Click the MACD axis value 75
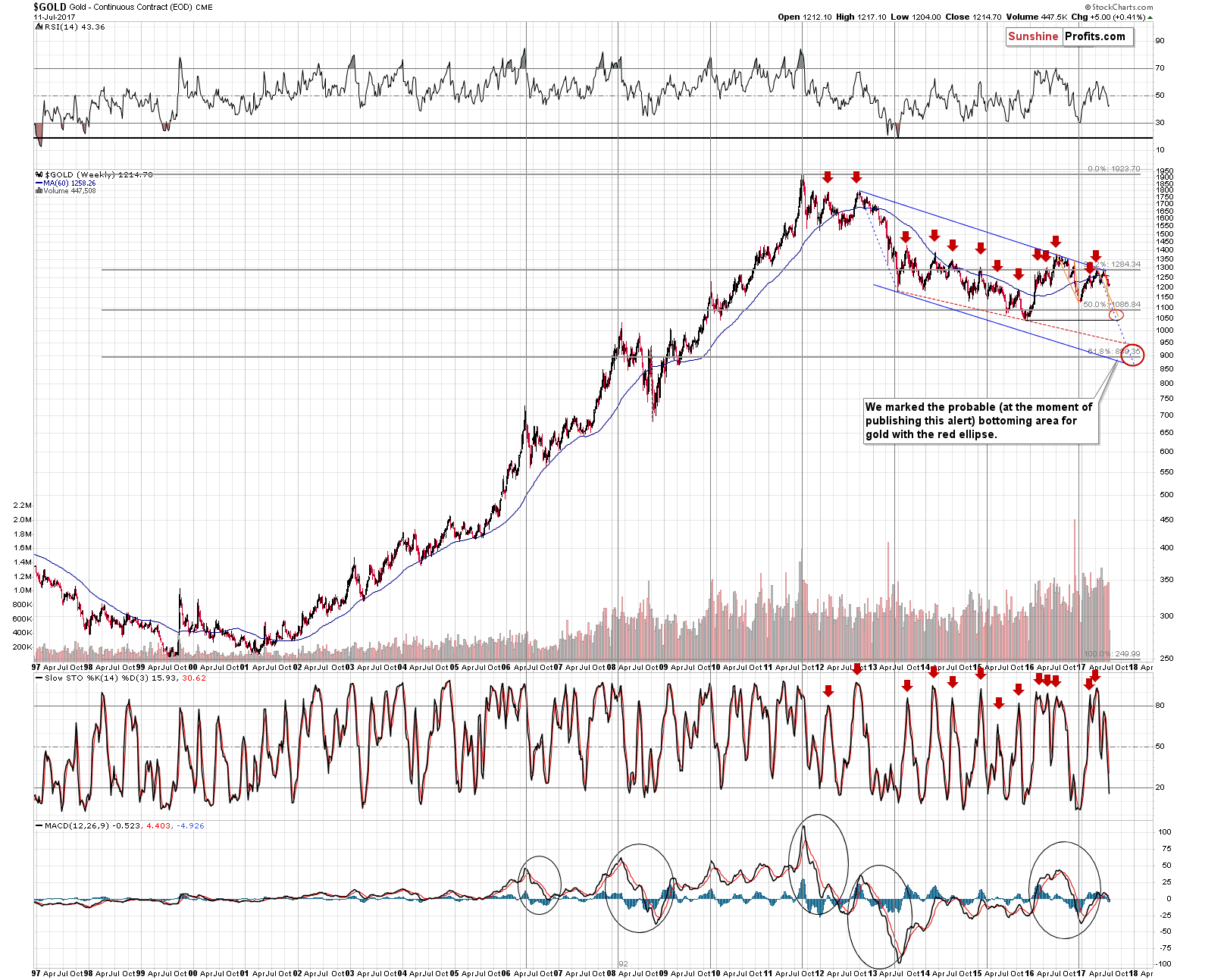 coord(1166,849)
